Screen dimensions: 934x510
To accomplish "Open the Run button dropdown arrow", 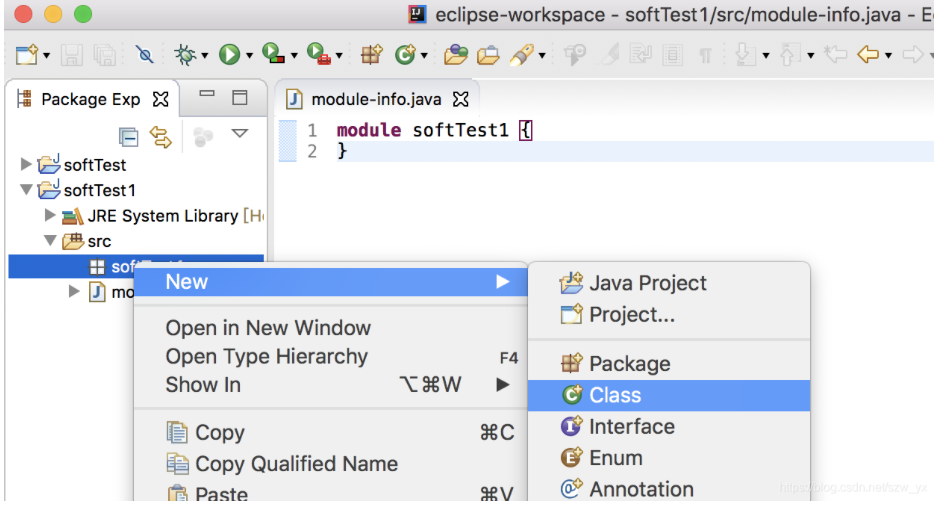I will click(x=249, y=56).
